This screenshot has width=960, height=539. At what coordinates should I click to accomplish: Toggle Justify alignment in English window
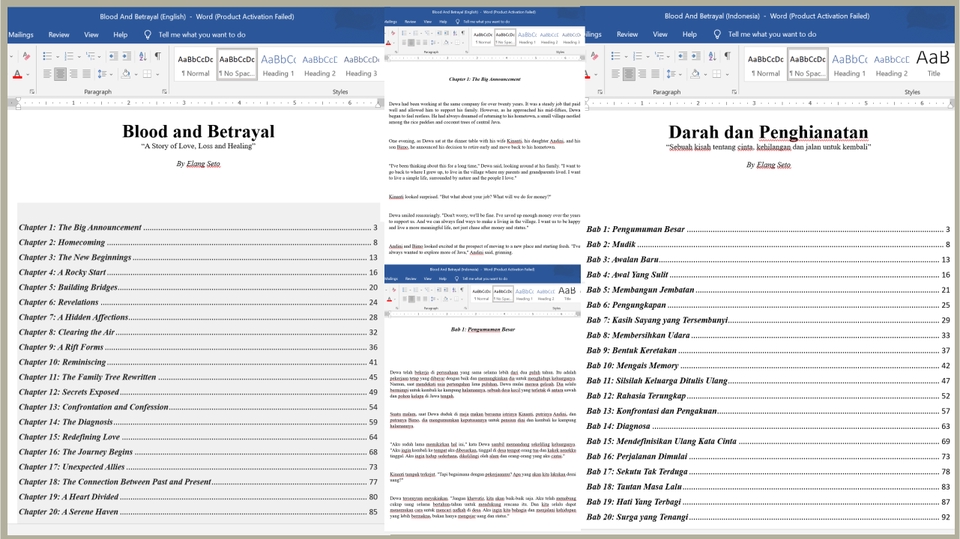(x=86, y=74)
